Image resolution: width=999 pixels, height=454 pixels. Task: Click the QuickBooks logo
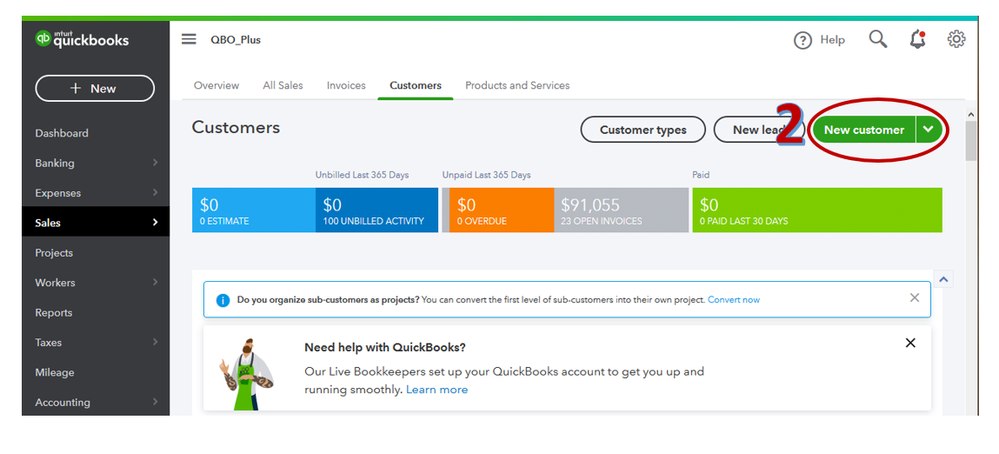click(x=82, y=39)
